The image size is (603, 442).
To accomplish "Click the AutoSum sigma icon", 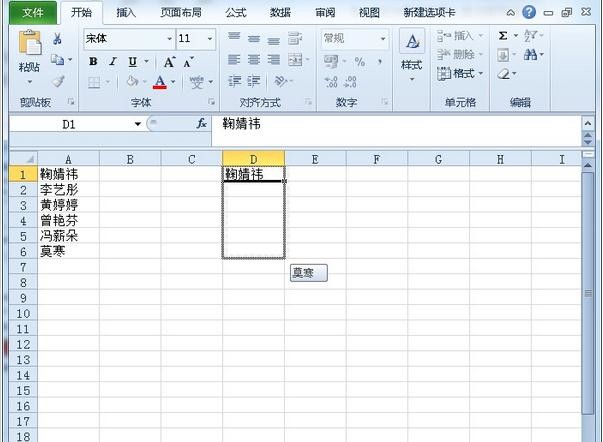I will (x=503, y=36).
